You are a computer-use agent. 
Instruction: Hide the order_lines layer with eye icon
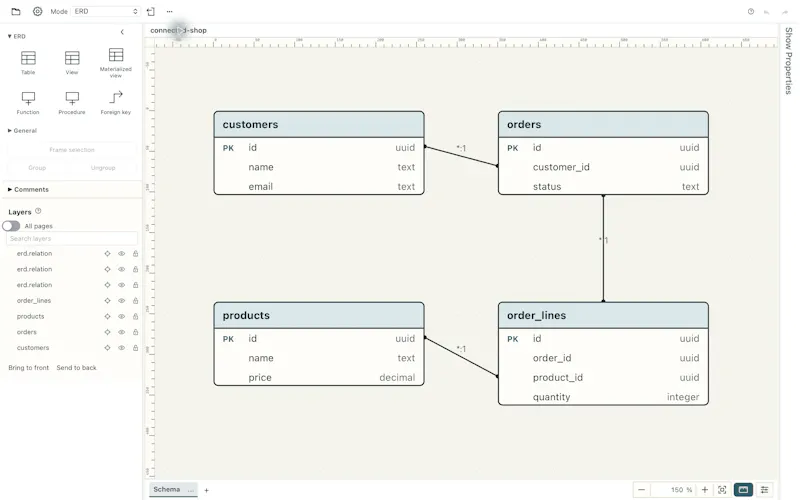click(121, 301)
